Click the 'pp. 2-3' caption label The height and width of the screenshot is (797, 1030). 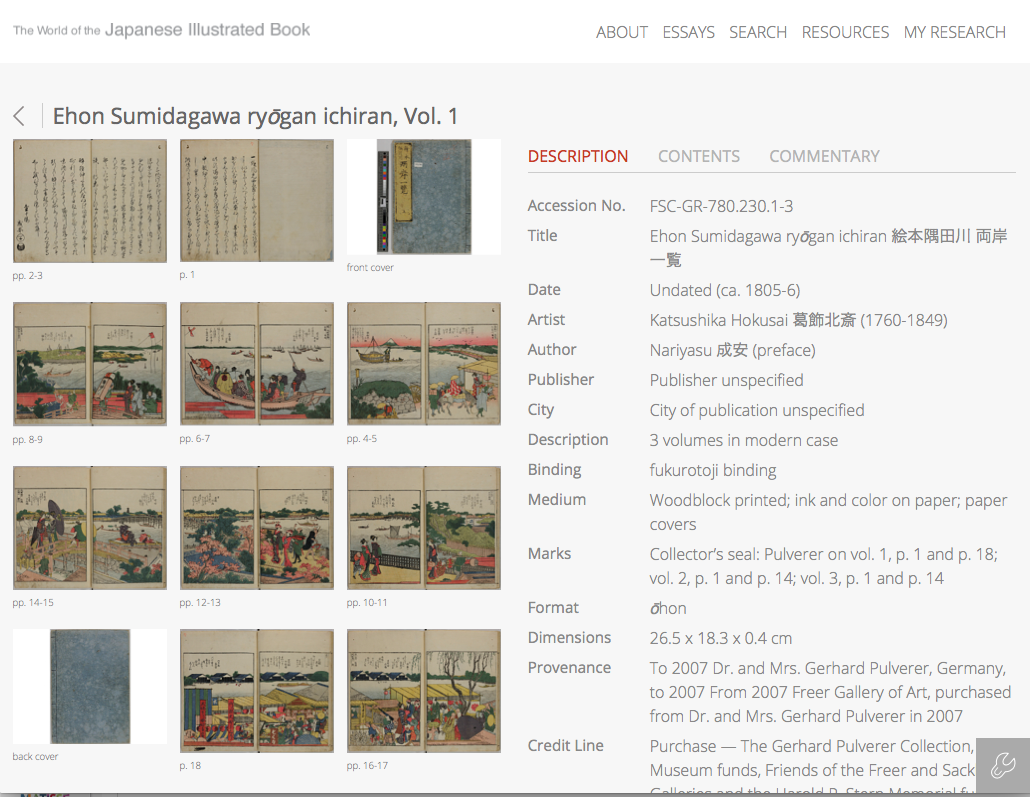click(28, 276)
